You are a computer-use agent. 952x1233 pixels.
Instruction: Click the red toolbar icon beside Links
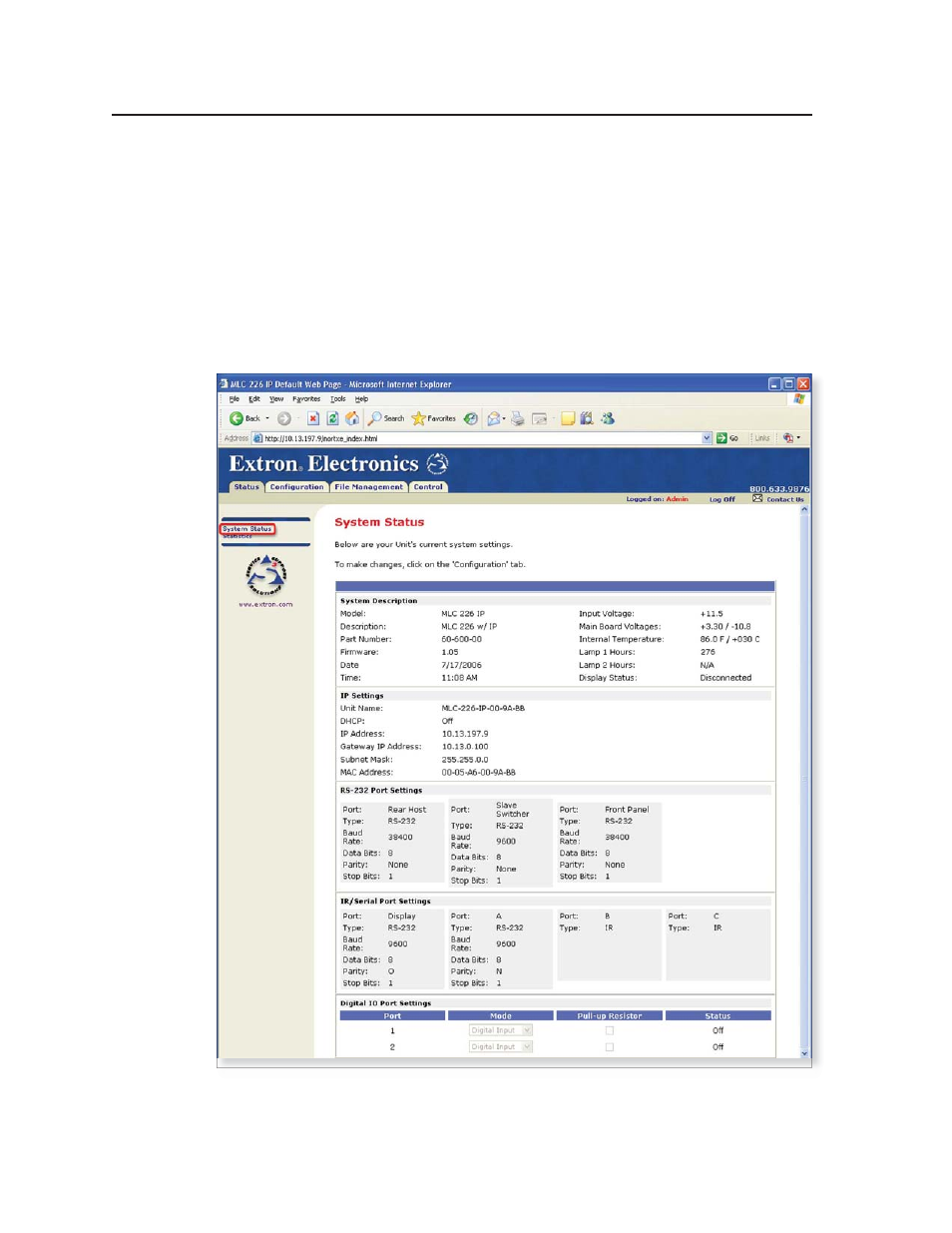(x=788, y=437)
